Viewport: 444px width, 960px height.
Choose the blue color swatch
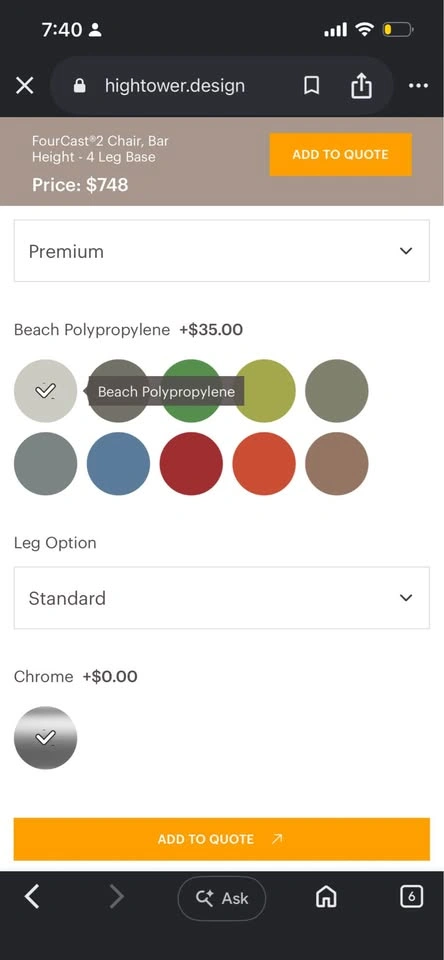point(118,463)
